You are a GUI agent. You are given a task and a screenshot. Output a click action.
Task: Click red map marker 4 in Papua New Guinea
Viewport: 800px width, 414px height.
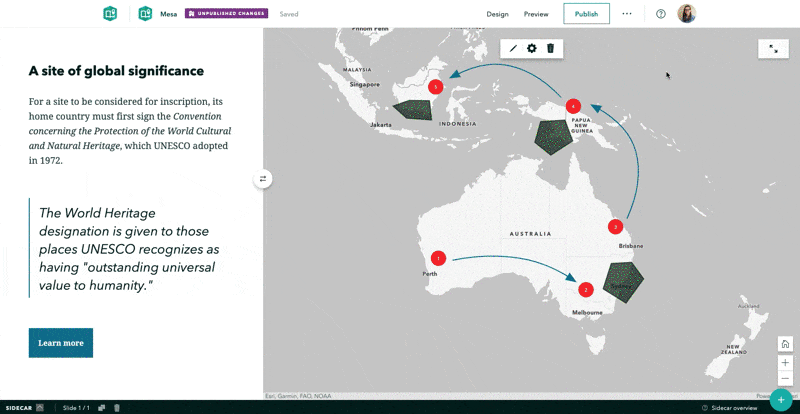(573, 106)
